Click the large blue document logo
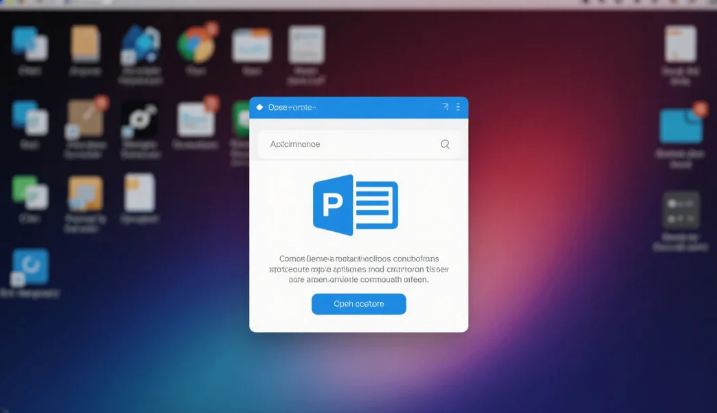The width and height of the screenshot is (717, 413). coord(355,206)
